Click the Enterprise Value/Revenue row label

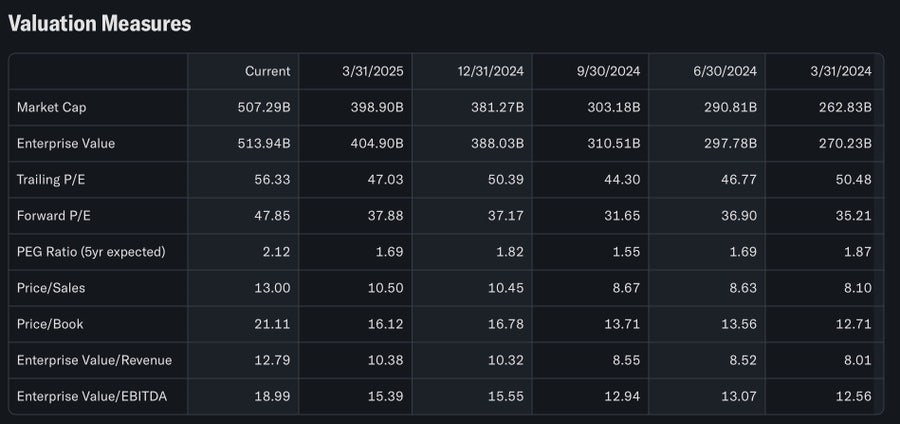94,360
